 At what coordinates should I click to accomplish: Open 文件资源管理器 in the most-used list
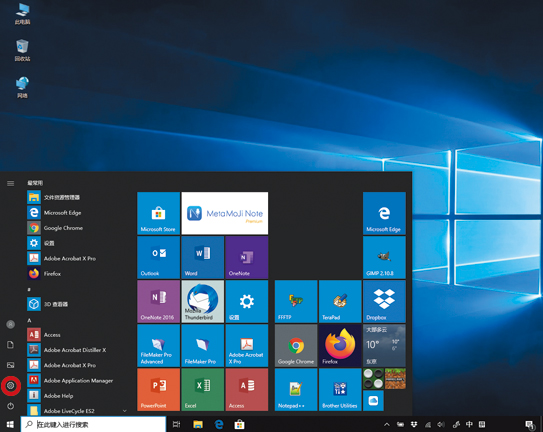pos(77,197)
